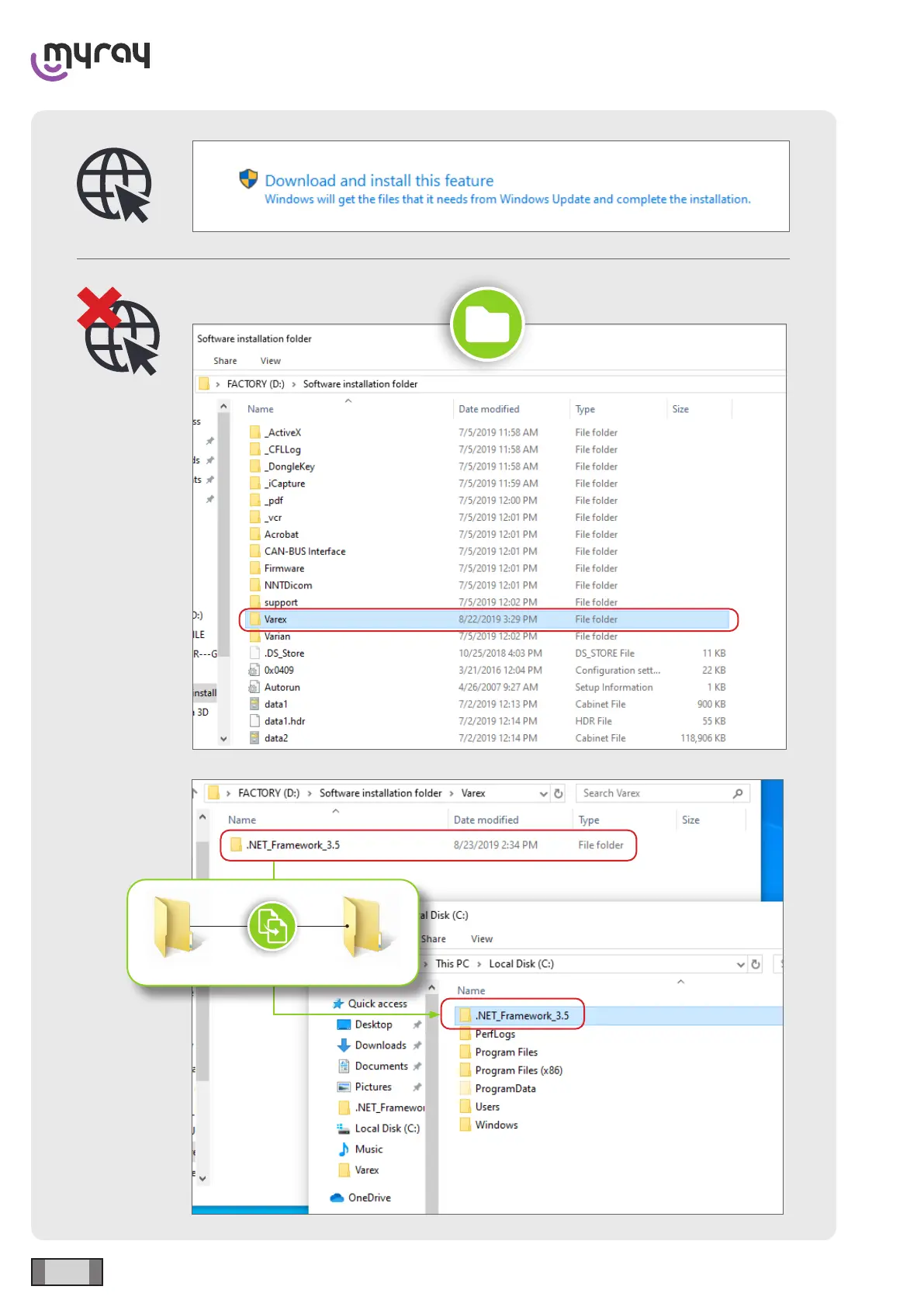Open the address bar history dropdown in Varex window

point(543,794)
